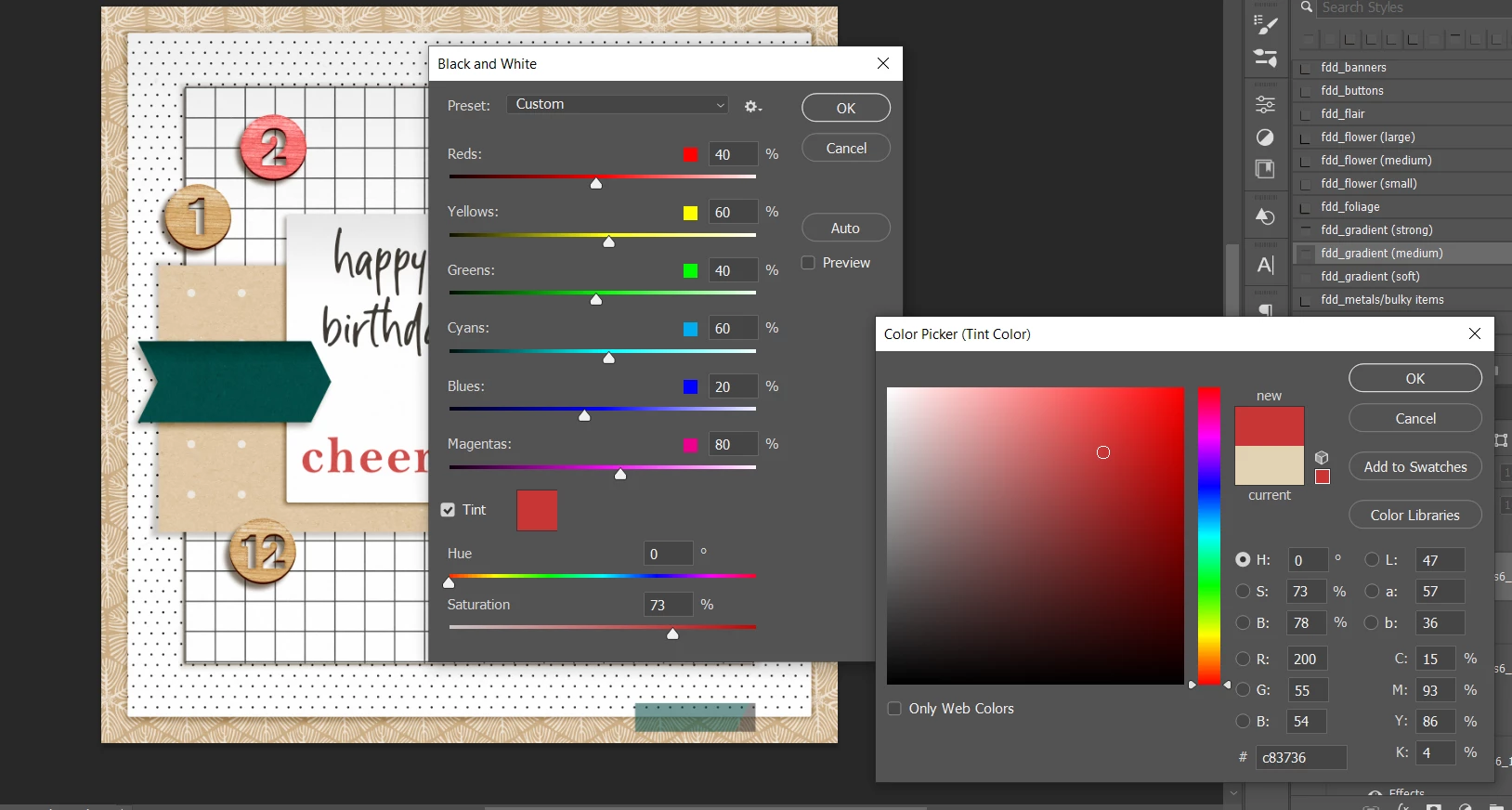Image resolution: width=1512 pixels, height=810 pixels.
Task: Close the Color Picker (Tint Color) dialog
Action: (x=1475, y=333)
